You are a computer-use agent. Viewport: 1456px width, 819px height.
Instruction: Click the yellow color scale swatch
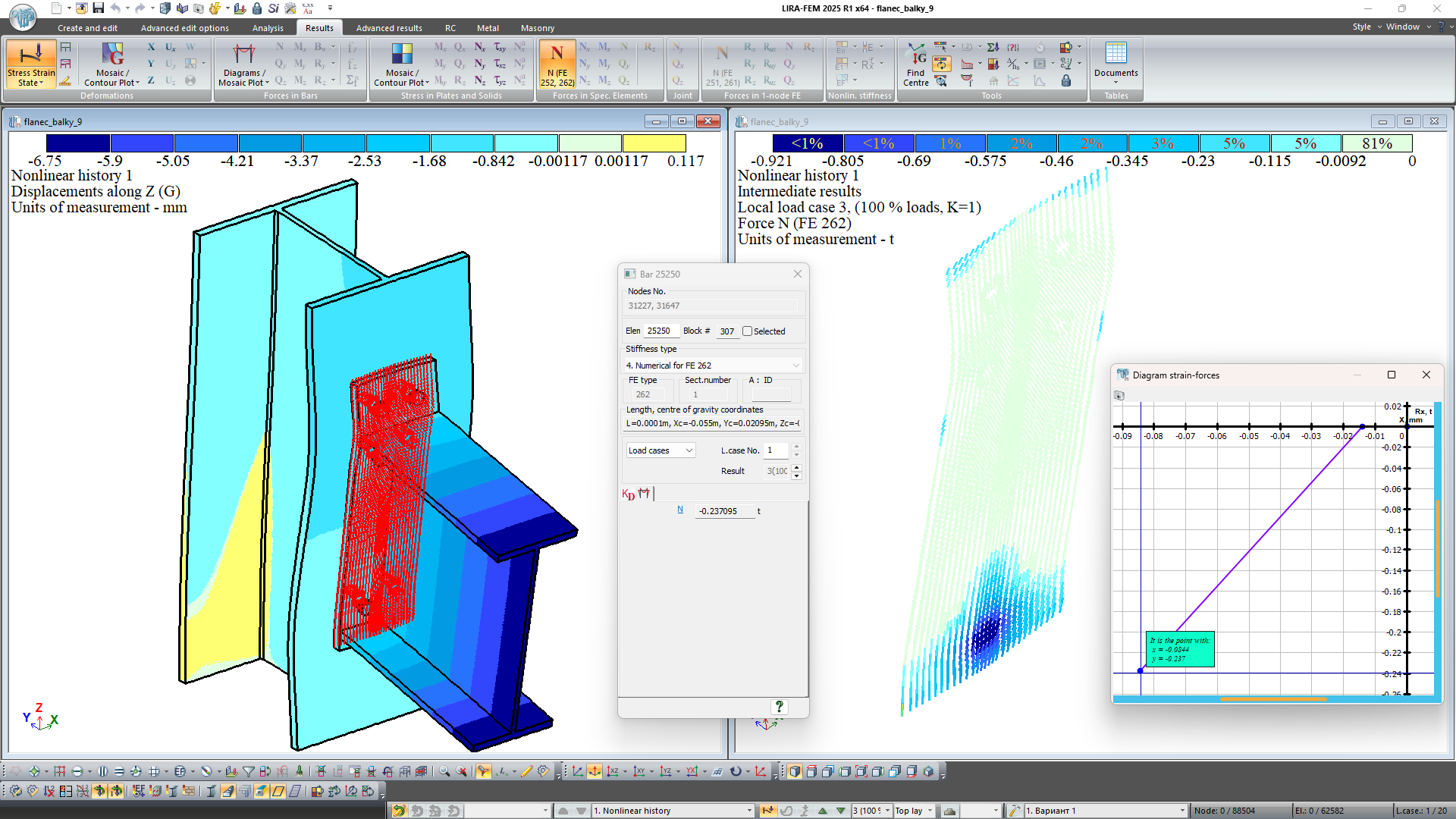point(654,143)
